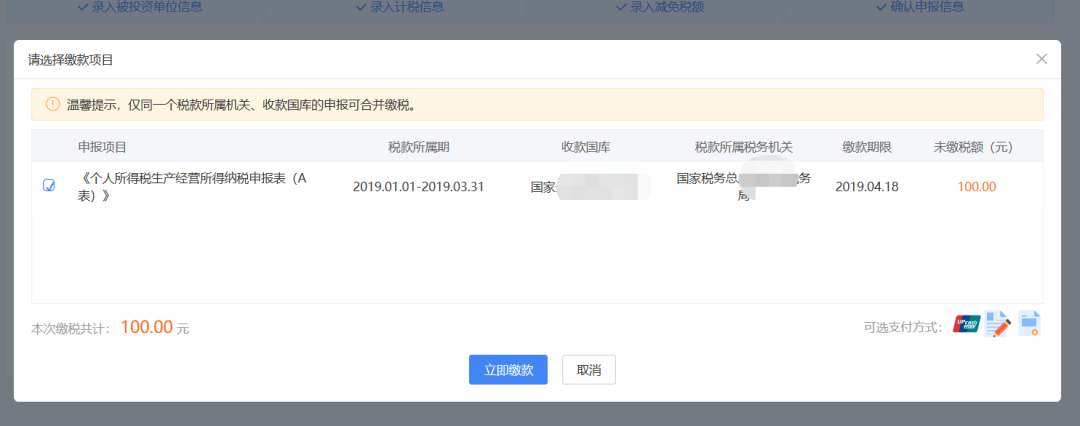
Task: Click the 税款所属期 column header
Action: pyautogui.click(x=418, y=147)
